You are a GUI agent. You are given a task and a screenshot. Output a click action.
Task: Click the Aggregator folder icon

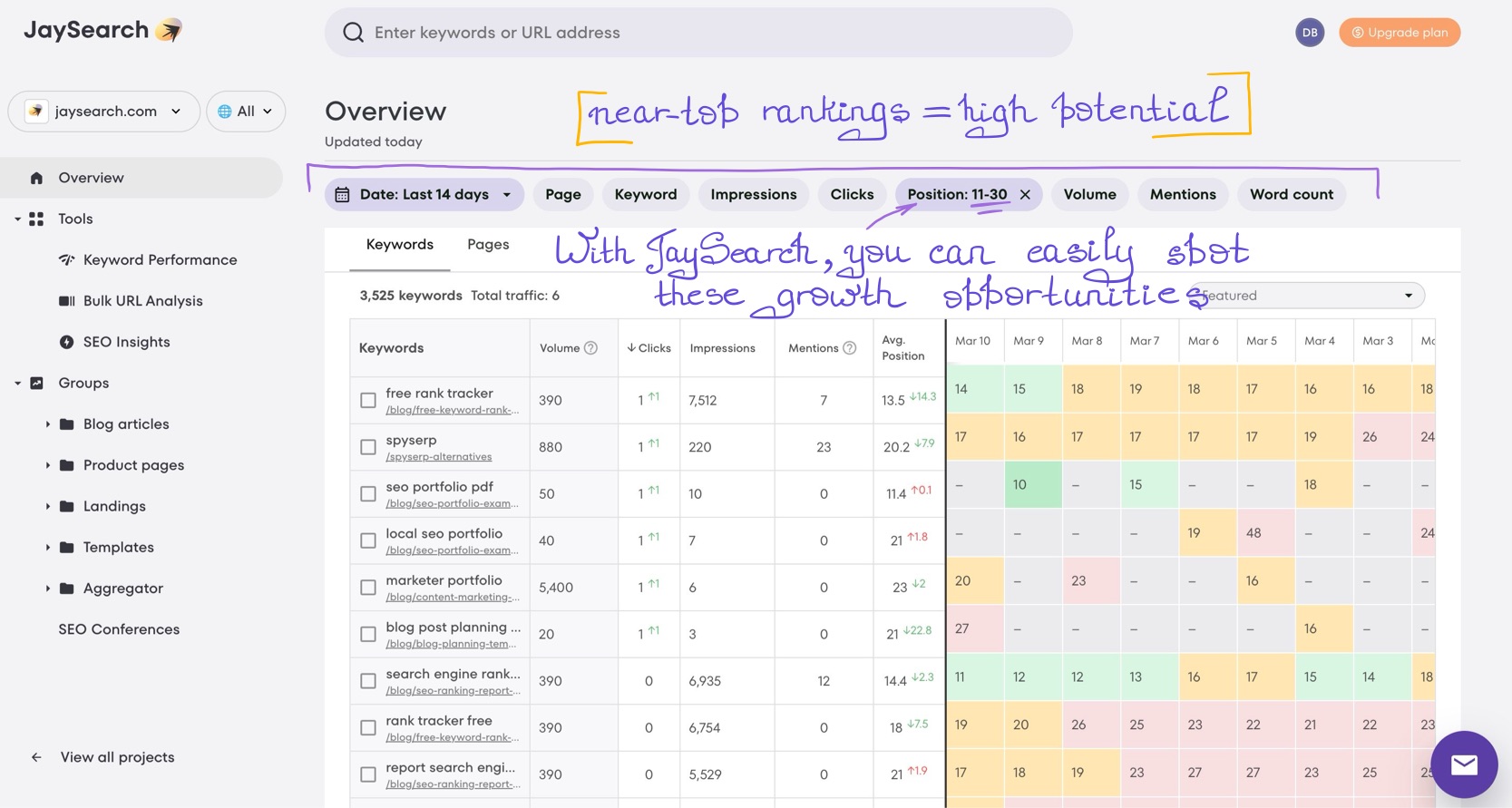tap(66, 588)
